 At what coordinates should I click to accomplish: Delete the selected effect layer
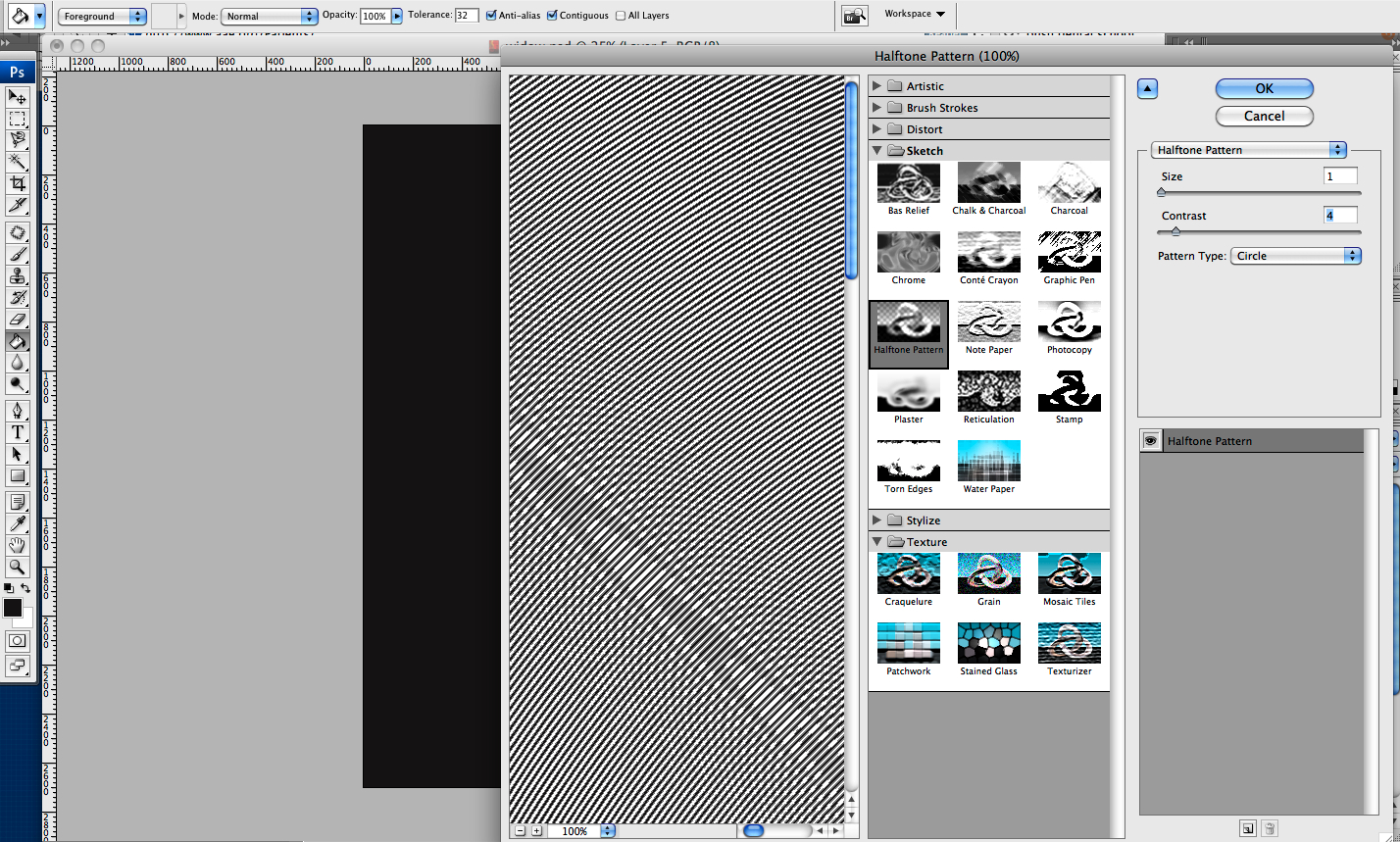(1269, 828)
